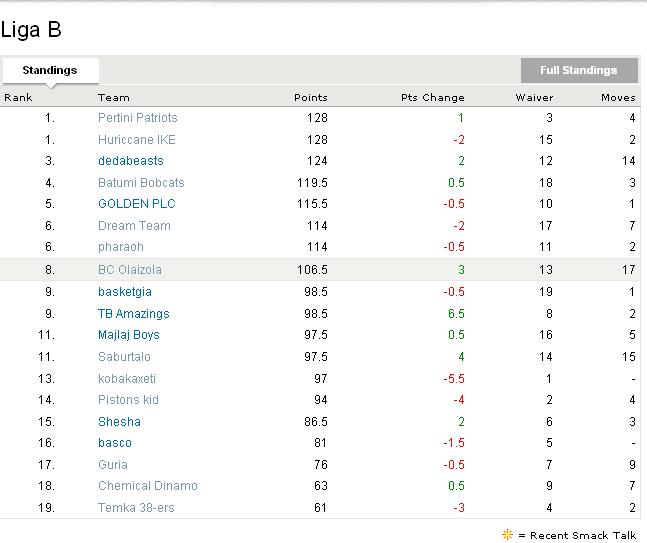Click the Points column header
The height and width of the screenshot is (543, 647).
[310, 97]
